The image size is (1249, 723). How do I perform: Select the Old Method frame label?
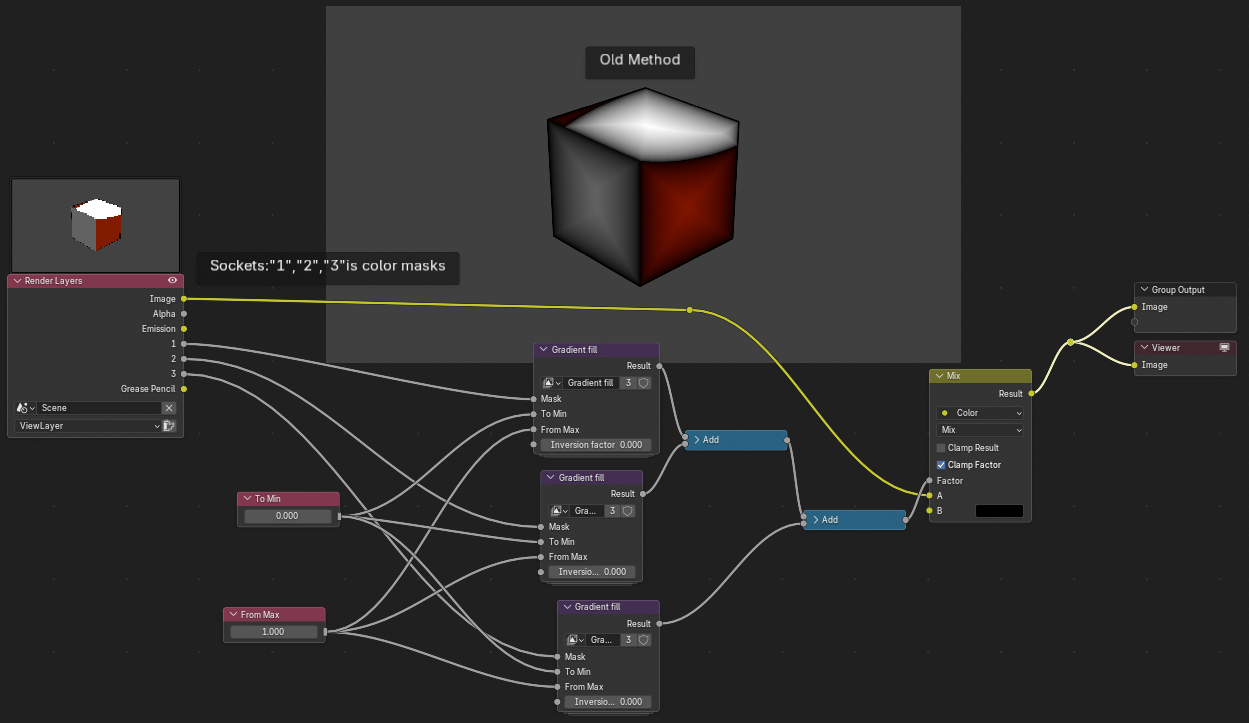[x=640, y=60]
